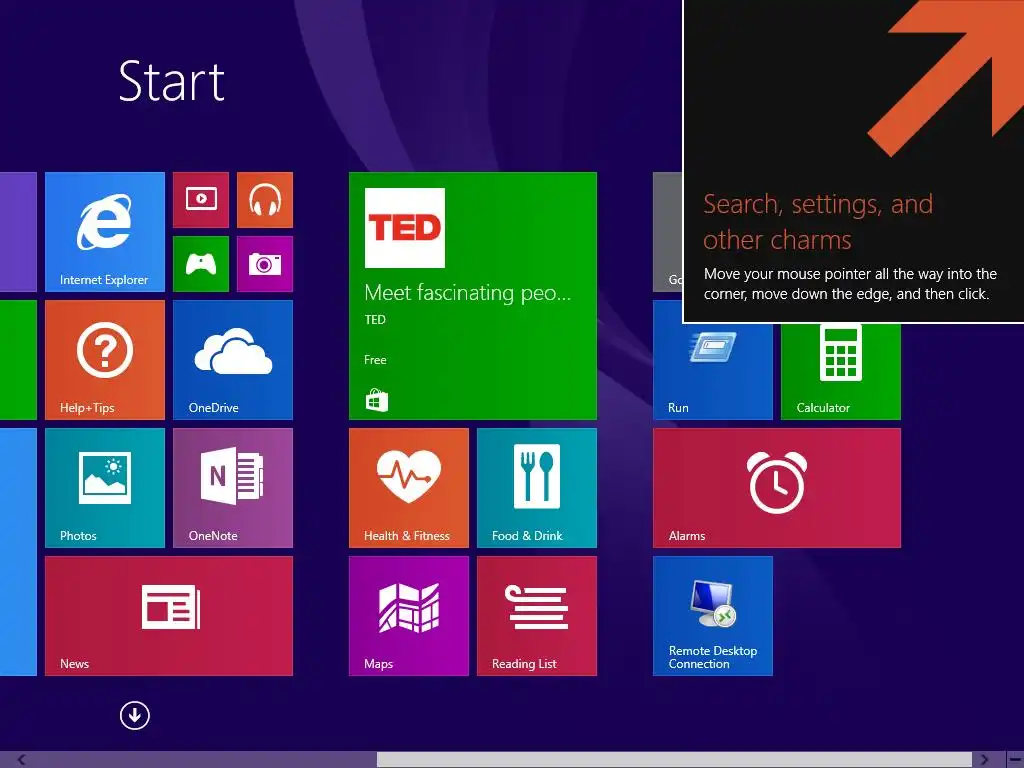Click the minus zoom button in bottom corner
The width and height of the screenshot is (1024, 768).
point(1015,760)
